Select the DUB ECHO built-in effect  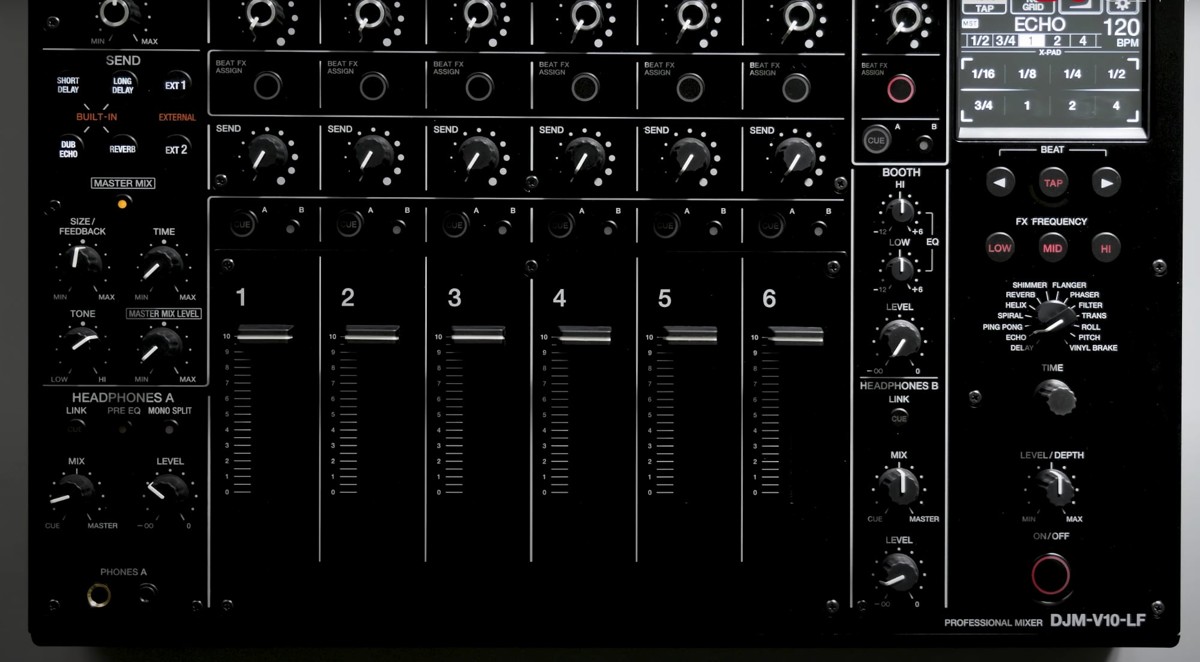pos(67,148)
